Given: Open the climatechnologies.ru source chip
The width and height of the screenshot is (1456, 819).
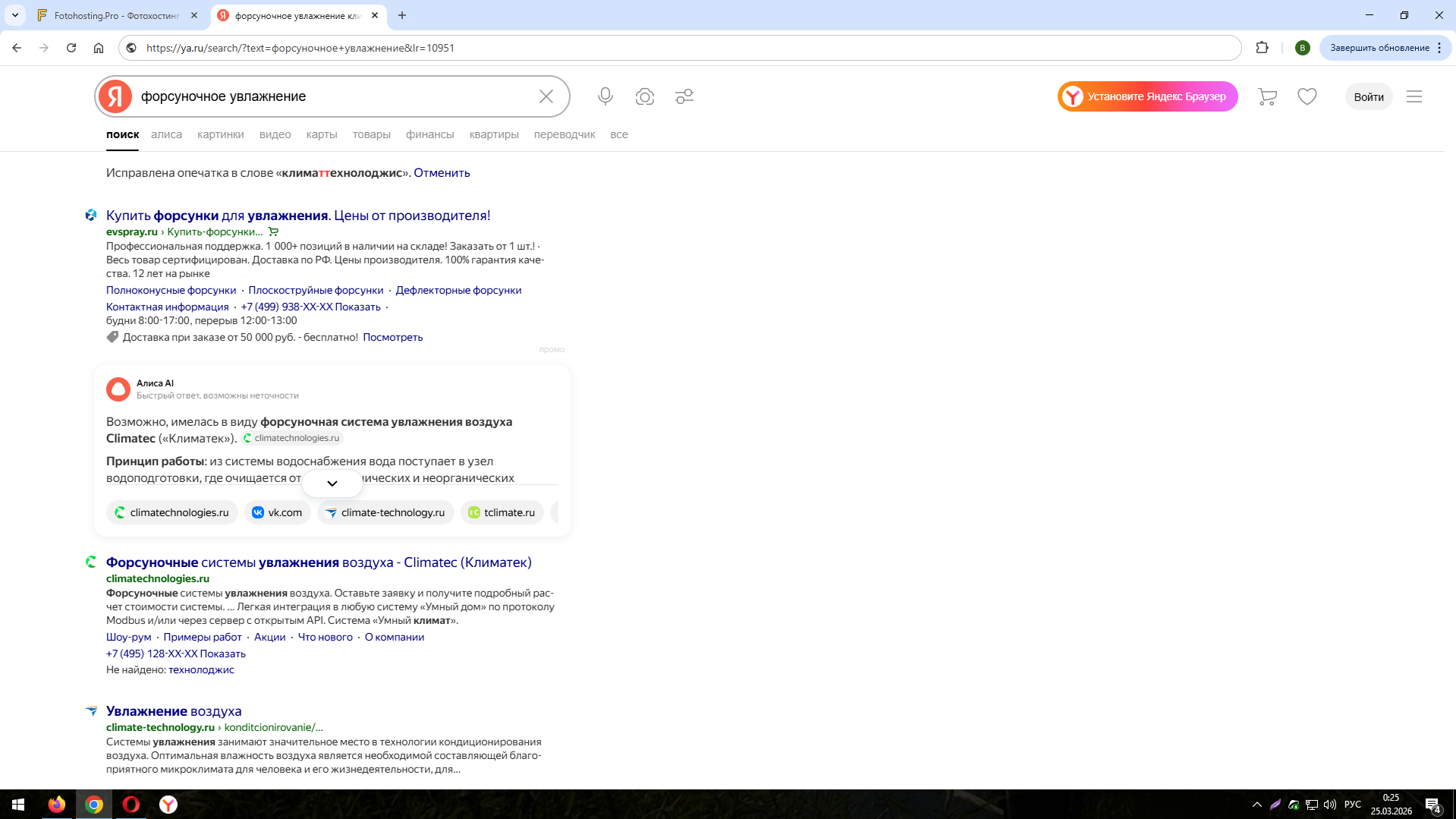Looking at the screenshot, I should [x=172, y=512].
